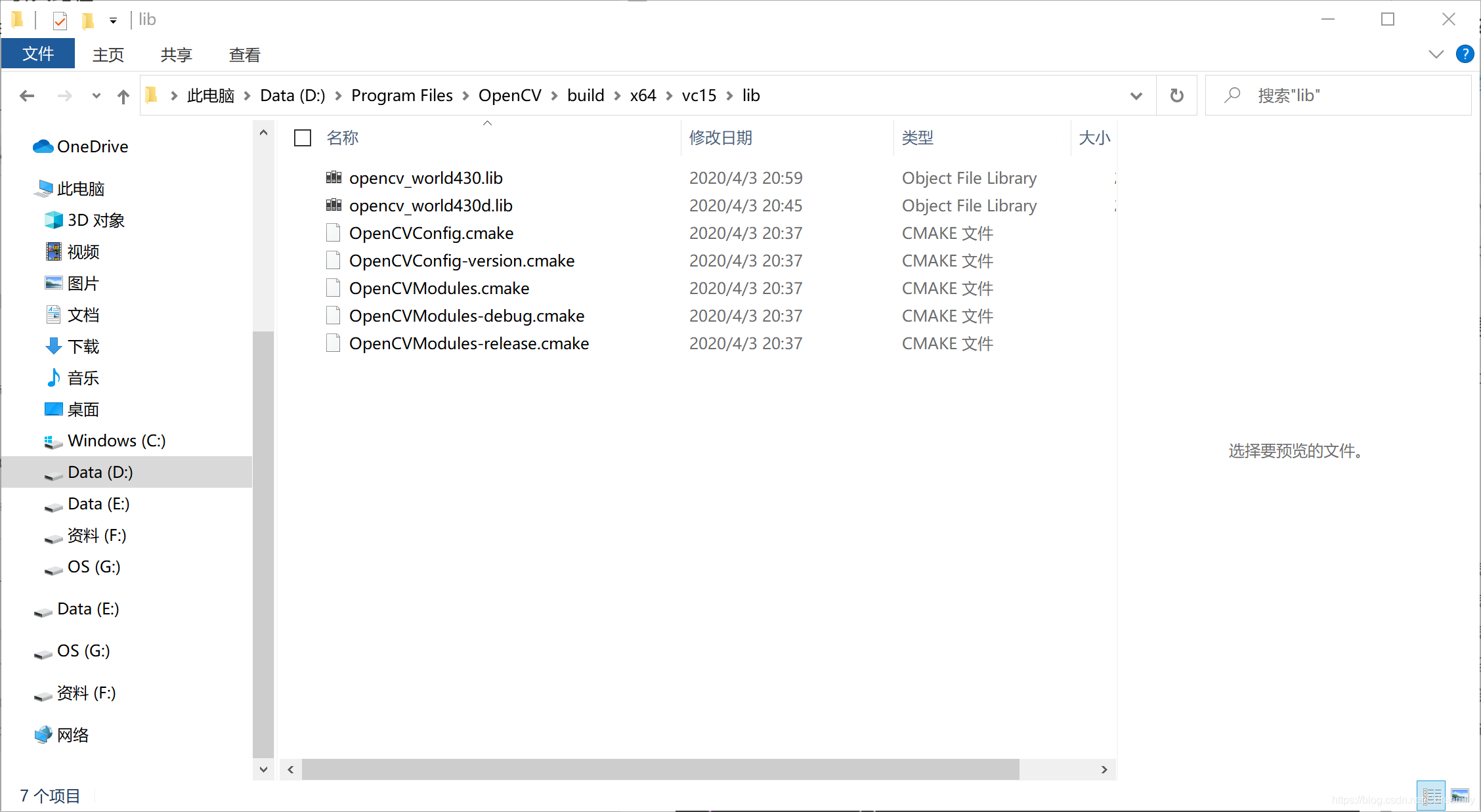Open the 桌面 folder in sidebar
This screenshot has width=1481, height=812.
coord(72,409)
